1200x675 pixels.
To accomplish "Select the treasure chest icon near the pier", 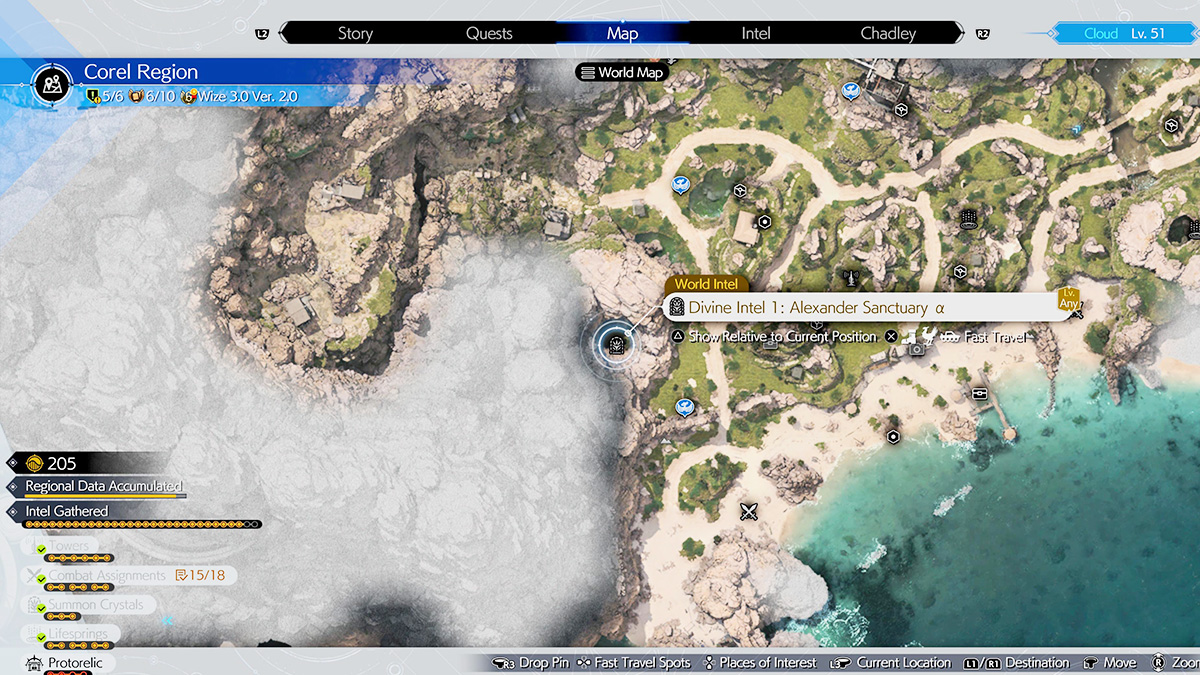I will [979, 393].
